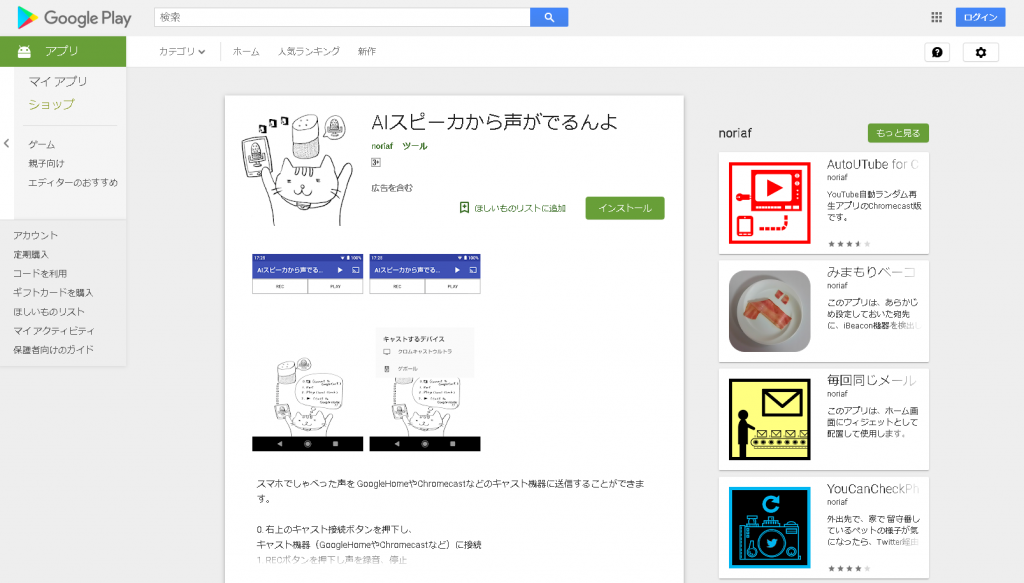The image size is (1024, 583).
Task: Open the help question mark icon
Action: tap(937, 52)
